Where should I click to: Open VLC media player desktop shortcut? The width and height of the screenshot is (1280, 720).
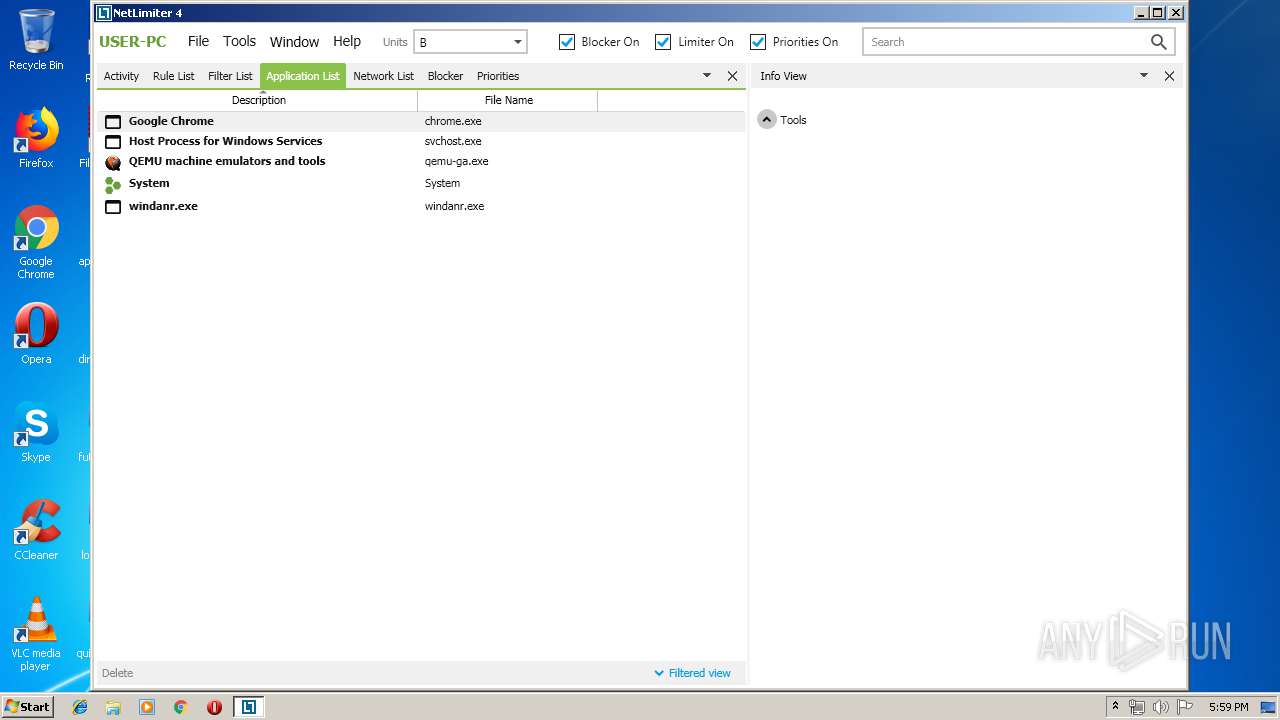point(36,635)
